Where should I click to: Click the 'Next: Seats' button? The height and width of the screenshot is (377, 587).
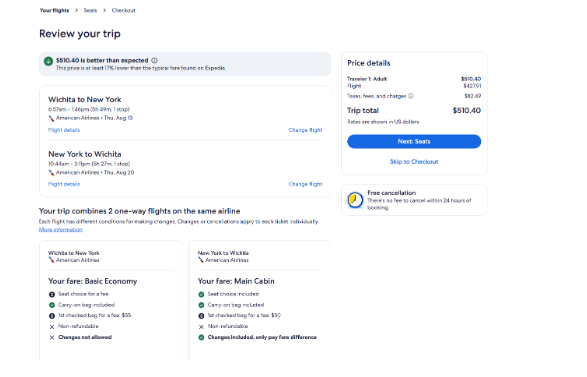[414, 142]
